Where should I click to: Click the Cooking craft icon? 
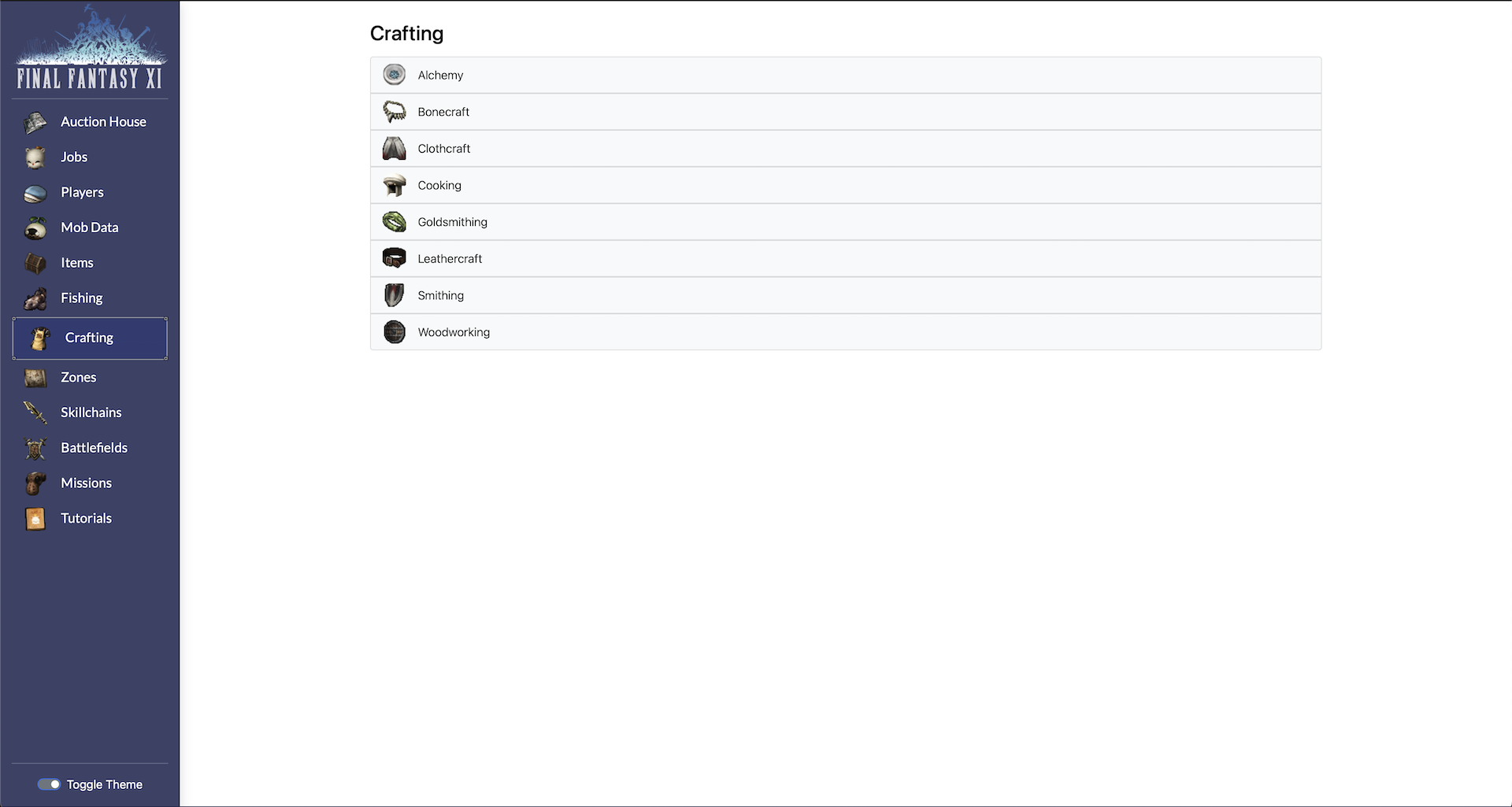395,185
